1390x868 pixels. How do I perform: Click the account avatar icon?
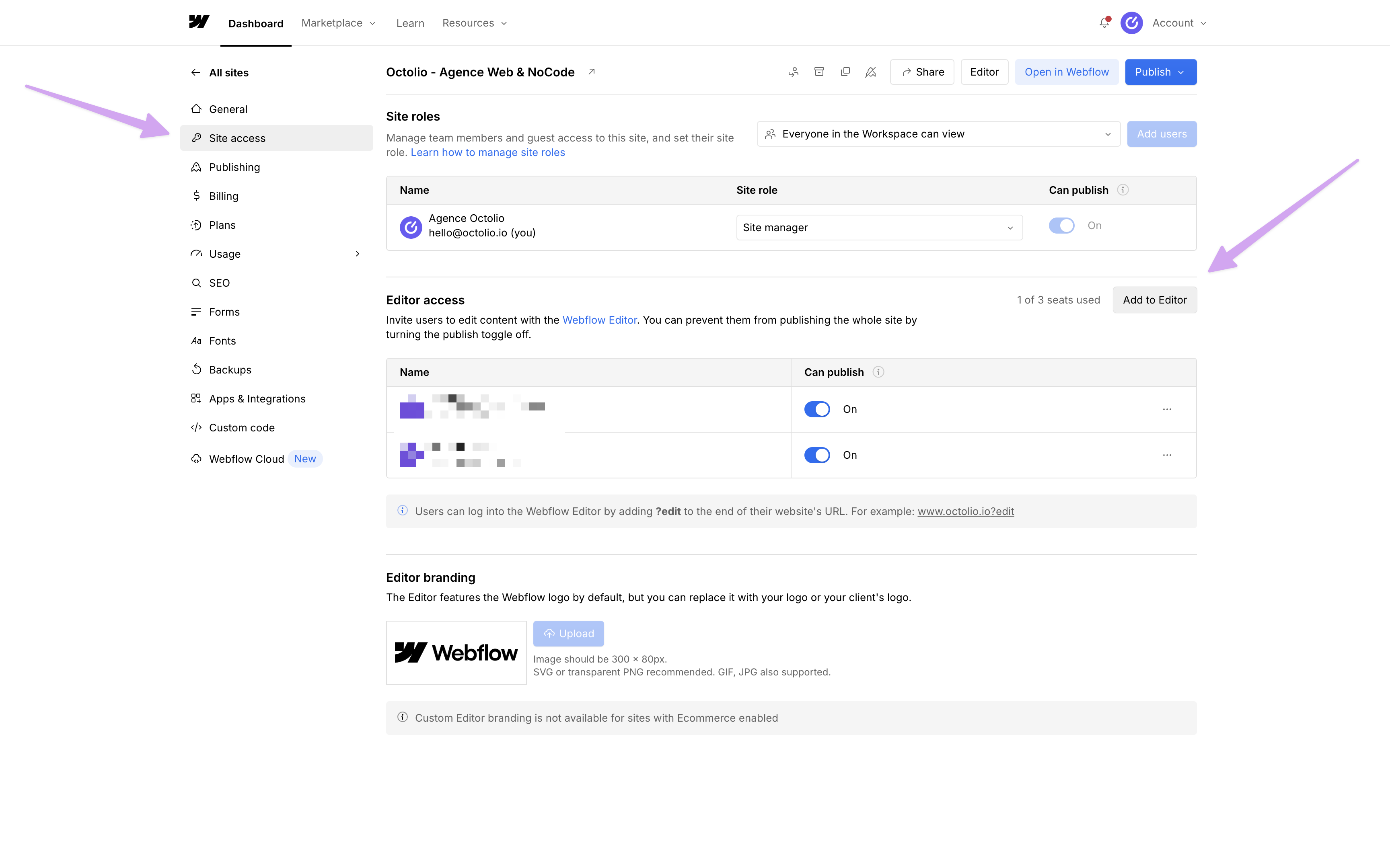[1131, 23]
